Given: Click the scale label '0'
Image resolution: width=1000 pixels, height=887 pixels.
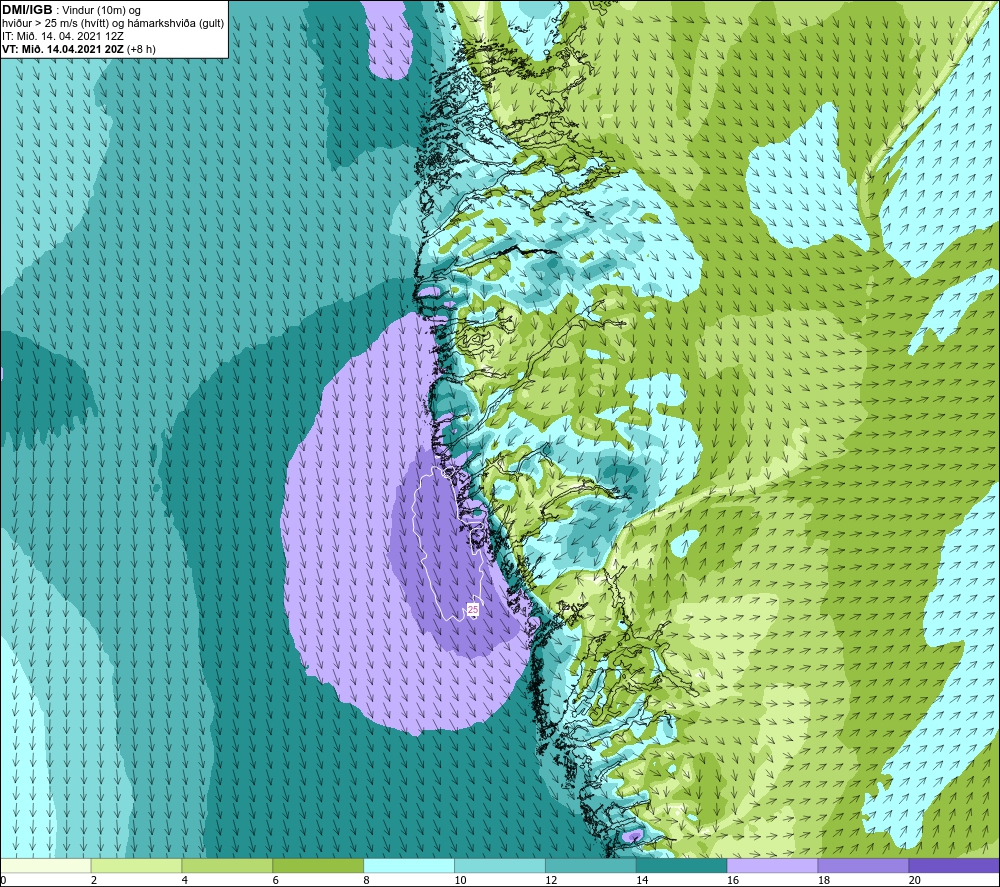Looking at the screenshot, I should [3, 881].
